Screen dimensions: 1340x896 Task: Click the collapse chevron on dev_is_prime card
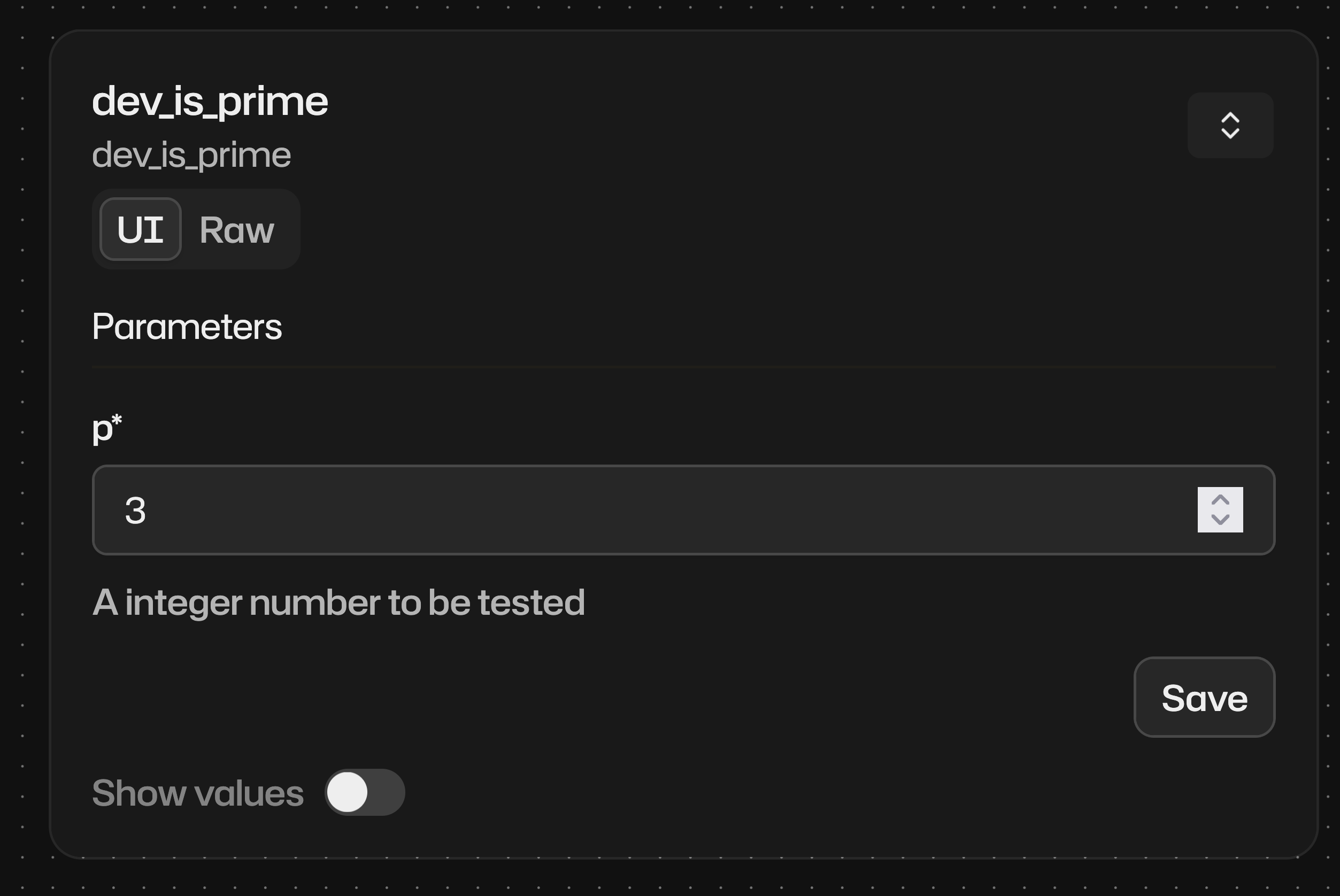(1230, 125)
